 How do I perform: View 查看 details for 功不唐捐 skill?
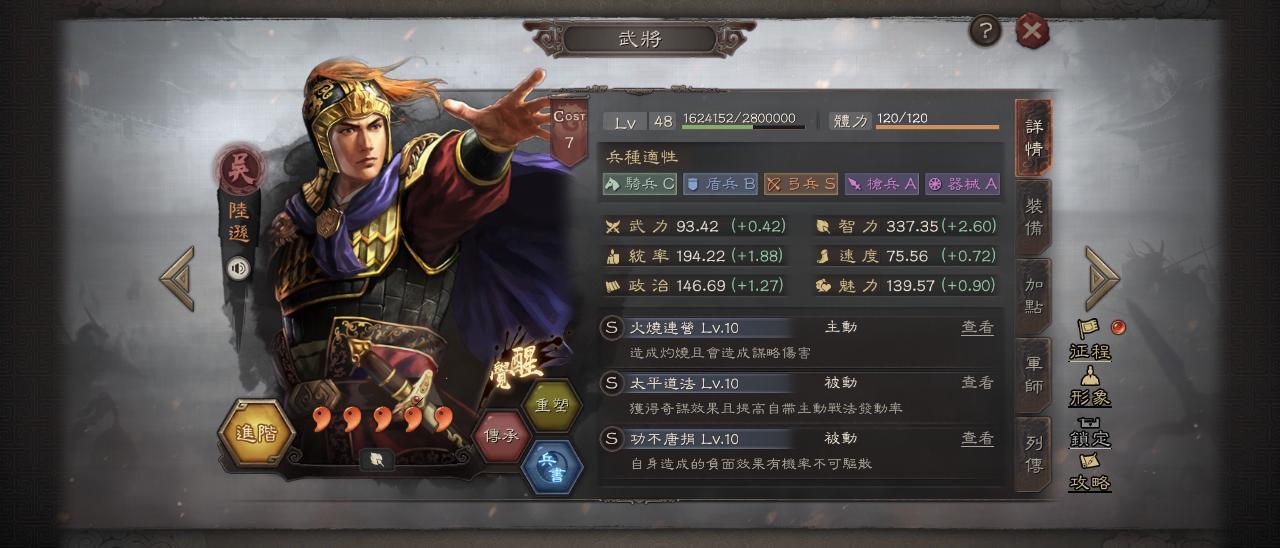[977, 438]
